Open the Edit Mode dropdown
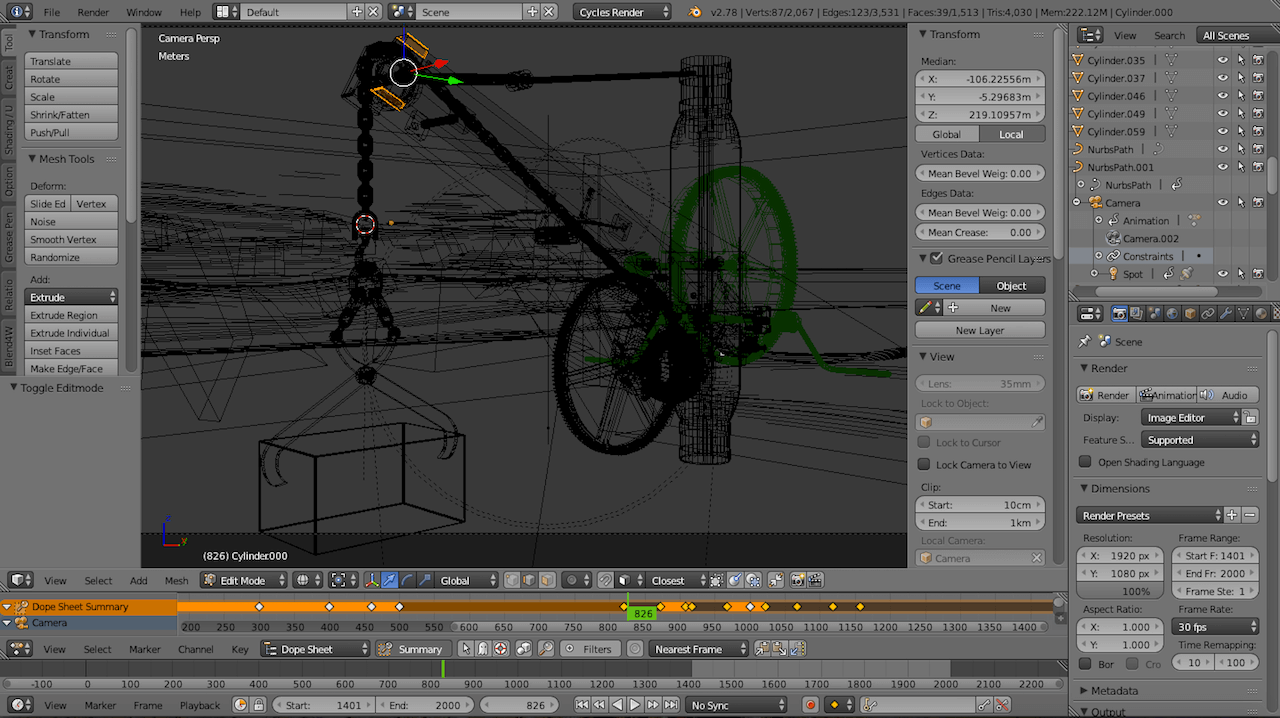 pyautogui.click(x=243, y=580)
